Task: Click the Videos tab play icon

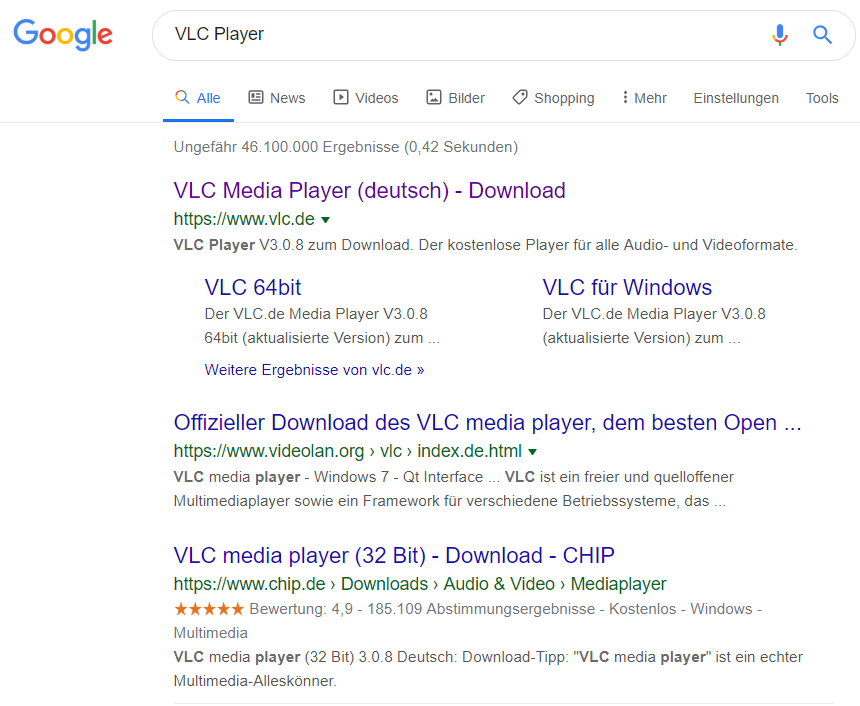Action: coord(341,98)
